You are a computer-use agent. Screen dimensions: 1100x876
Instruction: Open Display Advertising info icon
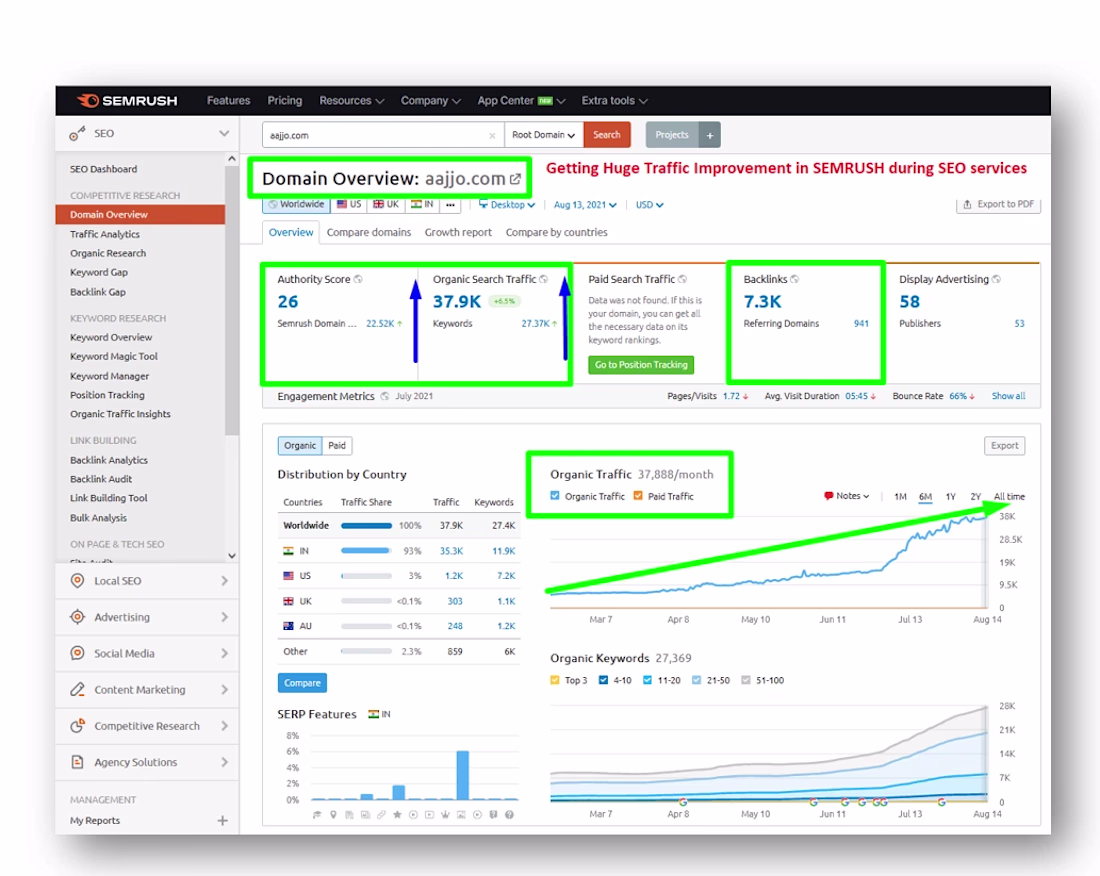point(996,279)
